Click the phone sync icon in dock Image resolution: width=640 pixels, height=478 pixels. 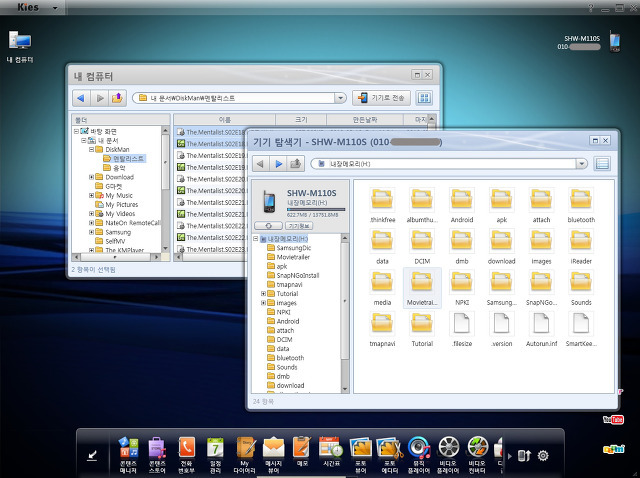pyautogui.click(x=524, y=456)
